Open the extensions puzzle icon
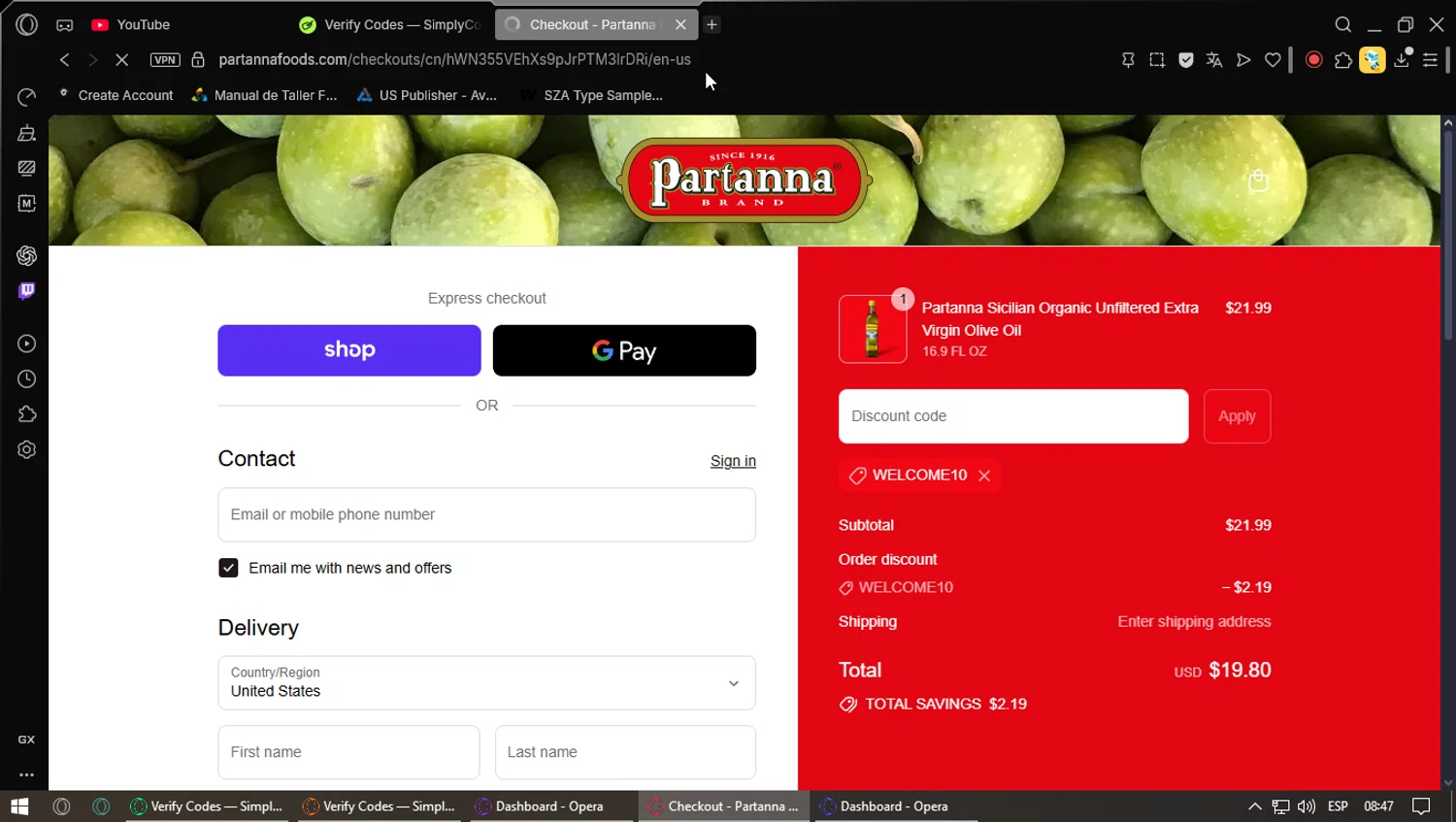 (x=1343, y=60)
